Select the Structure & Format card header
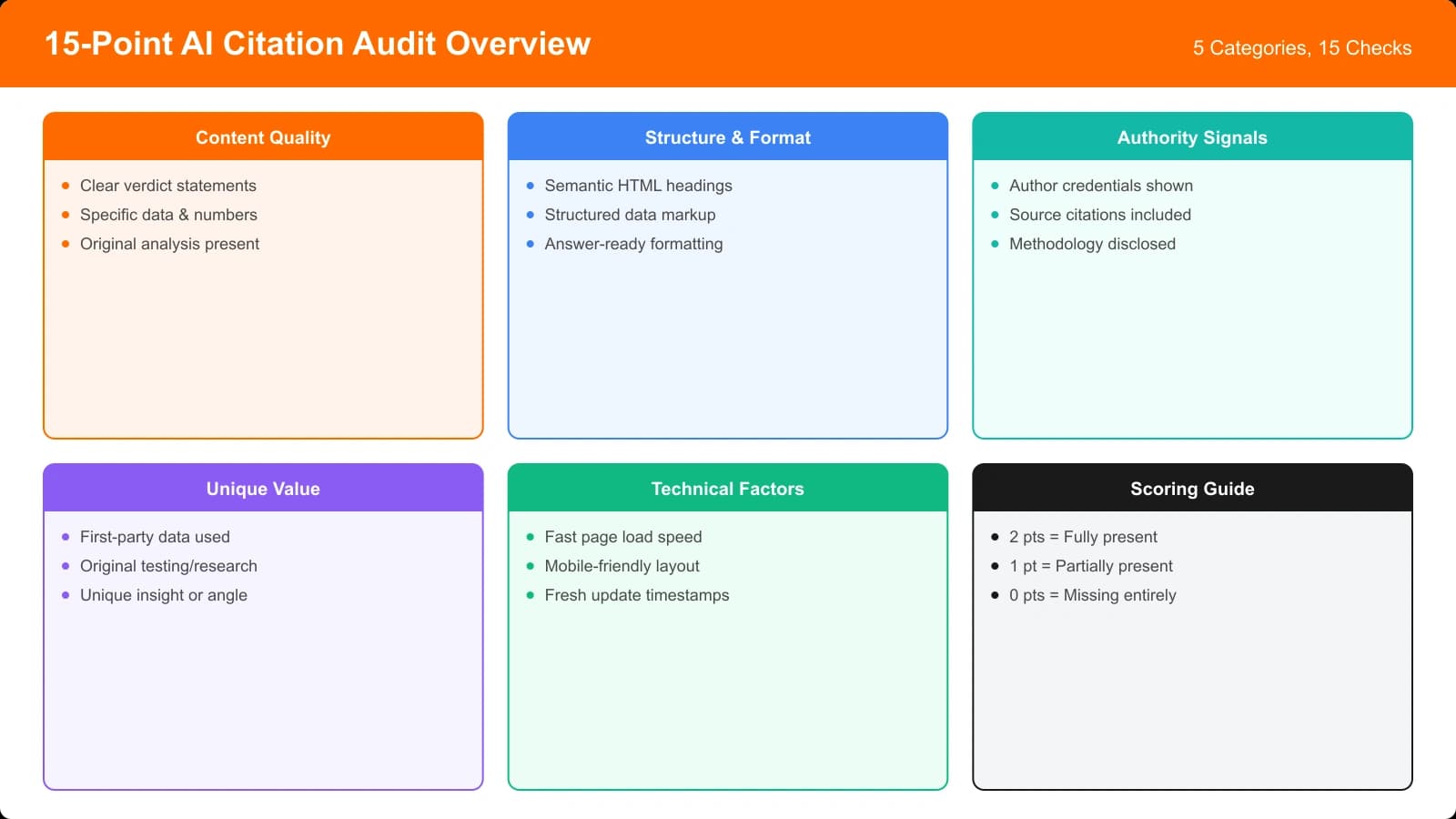The height and width of the screenshot is (819, 1456). pos(727,137)
